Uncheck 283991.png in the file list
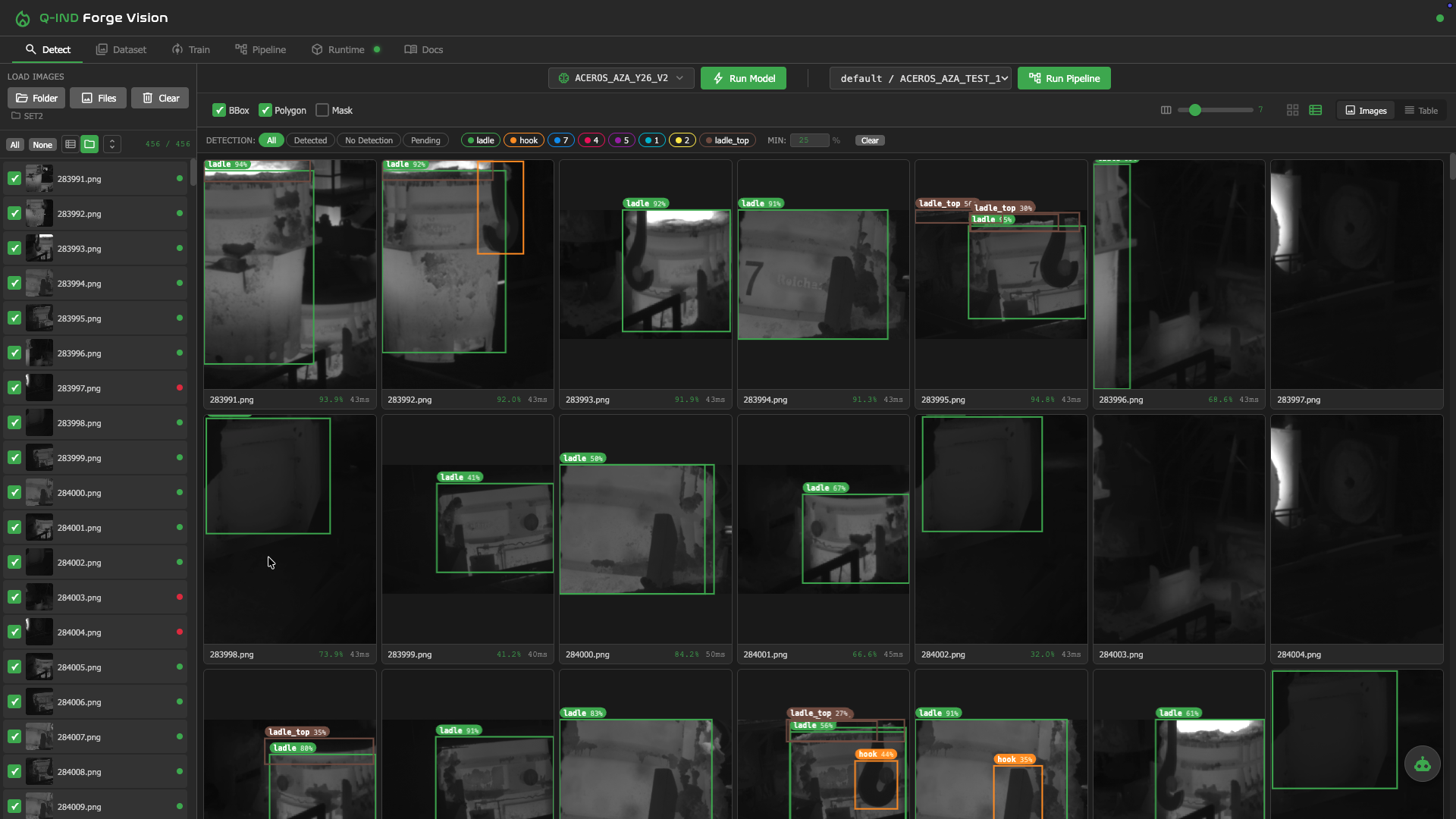This screenshot has width=1456, height=819. pyautogui.click(x=14, y=179)
